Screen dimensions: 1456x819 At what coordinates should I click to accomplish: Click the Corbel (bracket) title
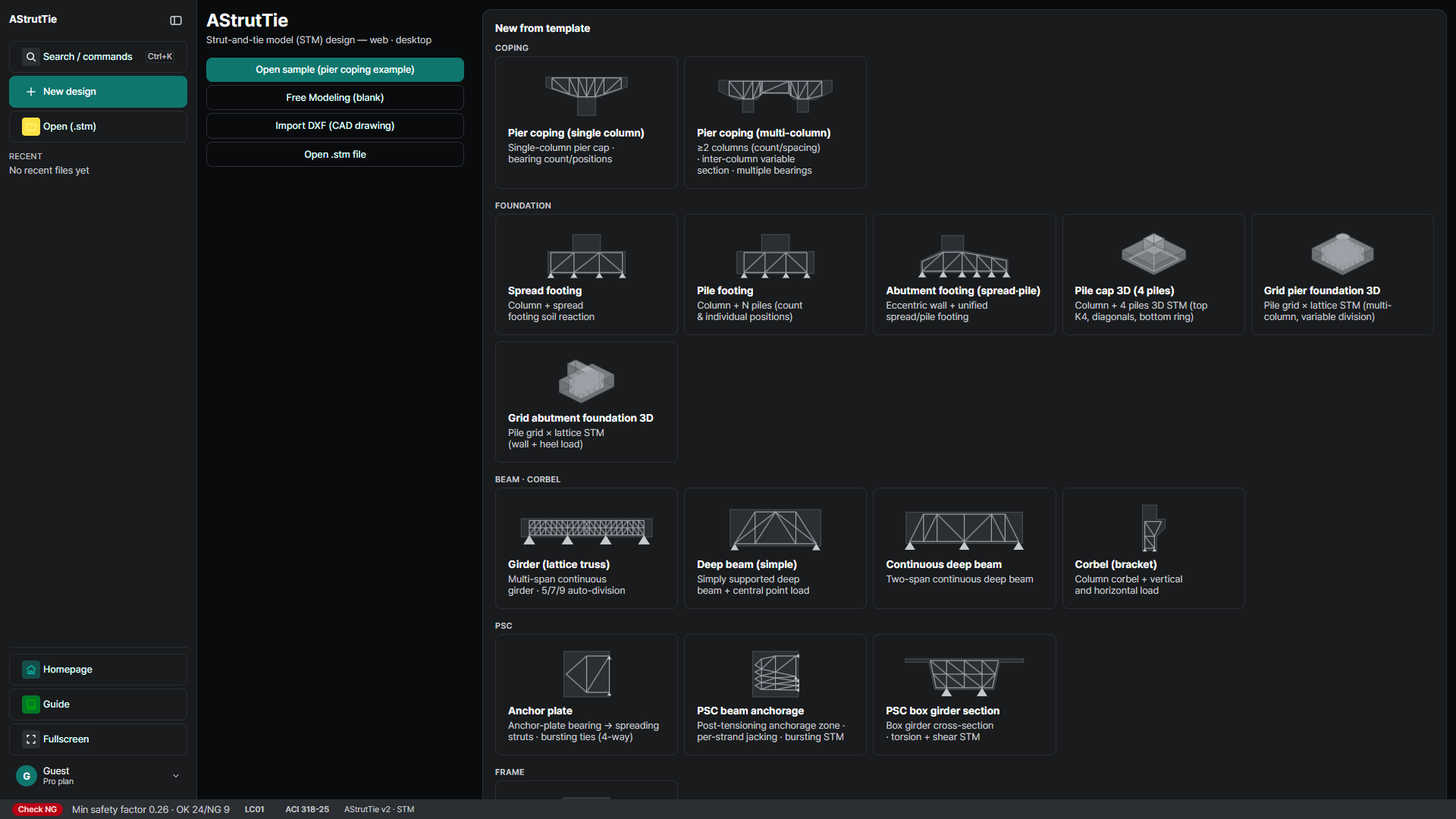coord(1116,564)
